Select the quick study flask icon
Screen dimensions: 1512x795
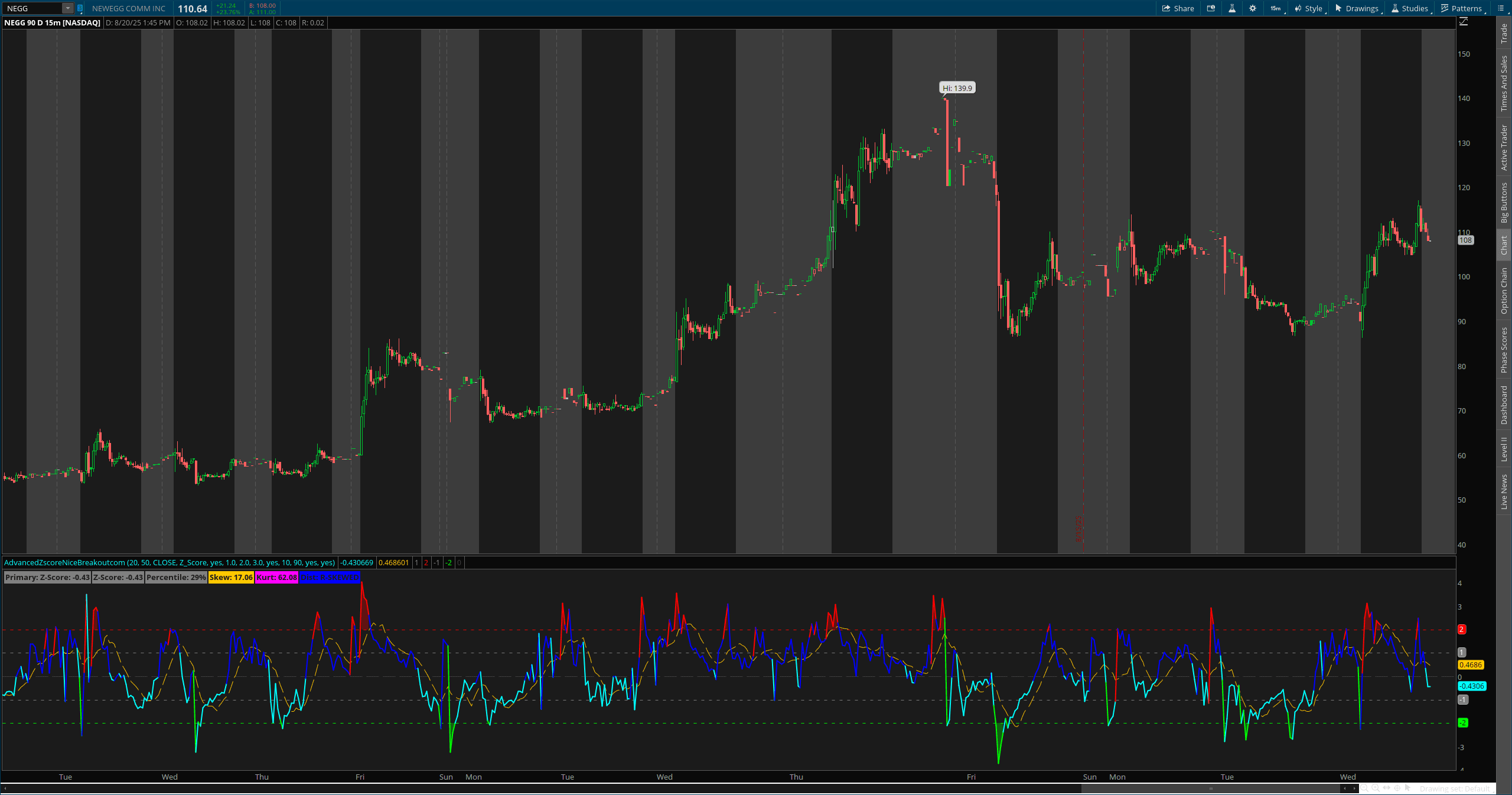[x=1233, y=8]
